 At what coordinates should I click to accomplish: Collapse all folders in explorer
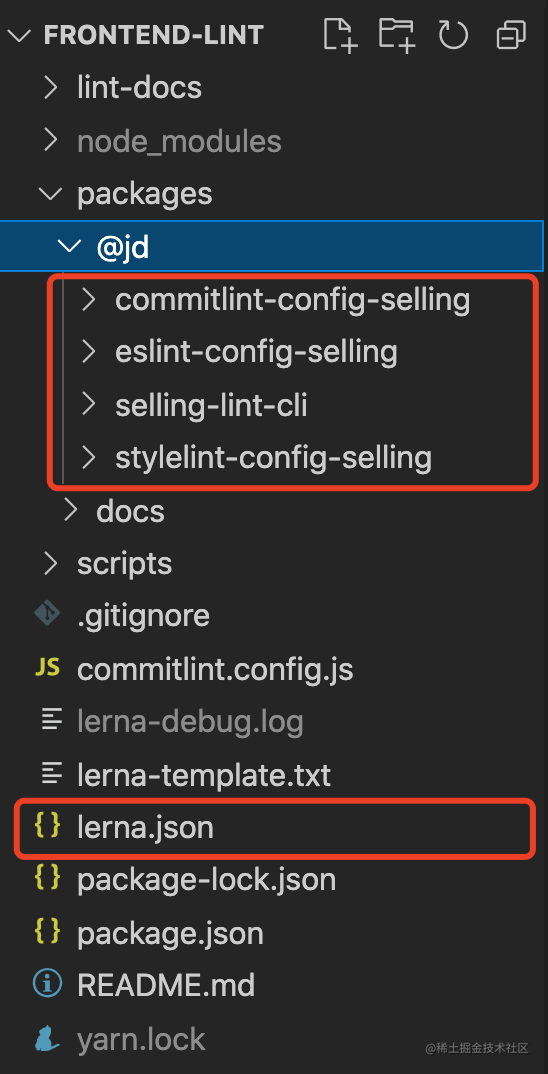coord(511,35)
